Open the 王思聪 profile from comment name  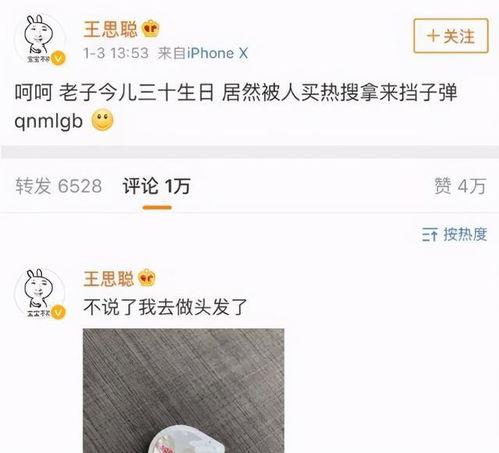coord(108,278)
